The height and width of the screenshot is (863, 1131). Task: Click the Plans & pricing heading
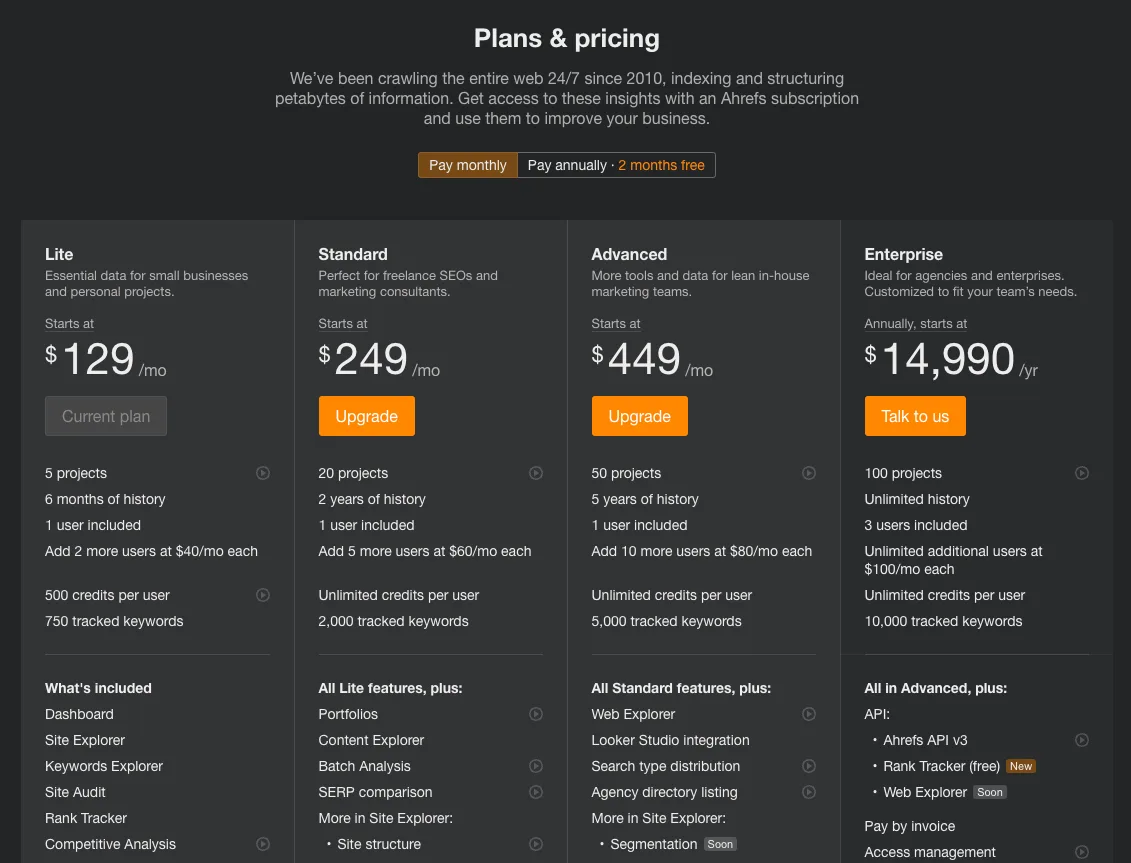(566, 38)
